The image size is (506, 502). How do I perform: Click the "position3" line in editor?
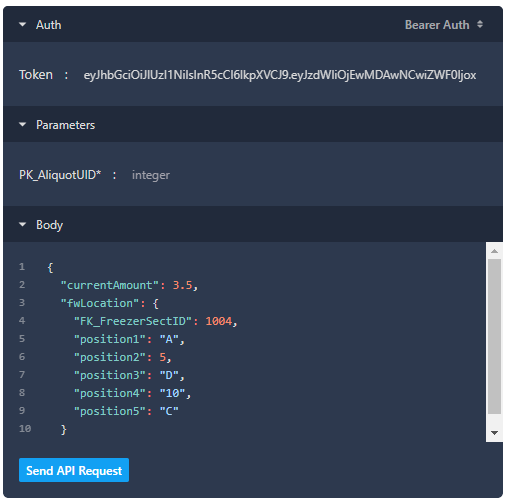tap(129, 375)
